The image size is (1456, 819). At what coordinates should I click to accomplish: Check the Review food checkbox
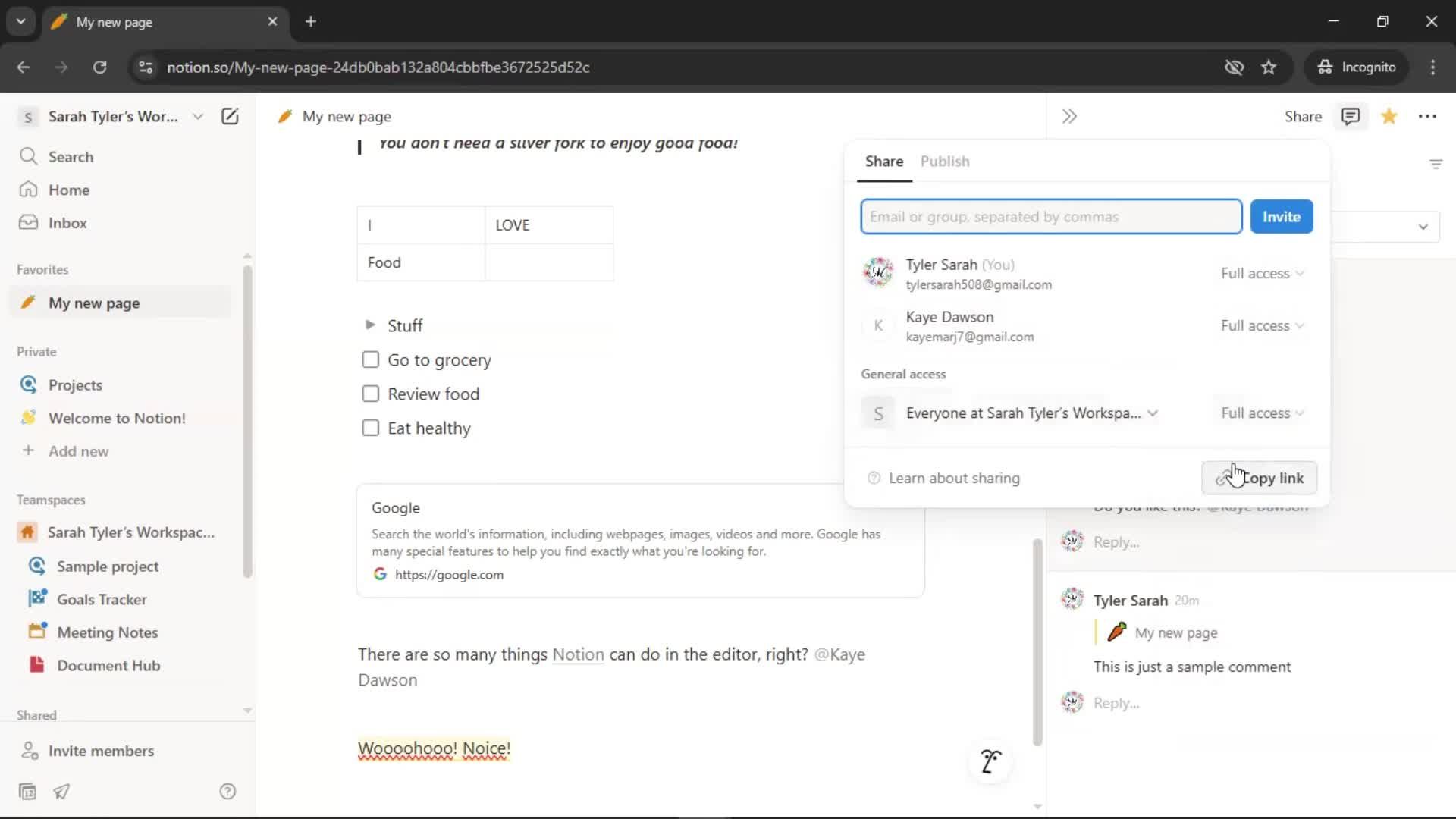pos(370,394)
